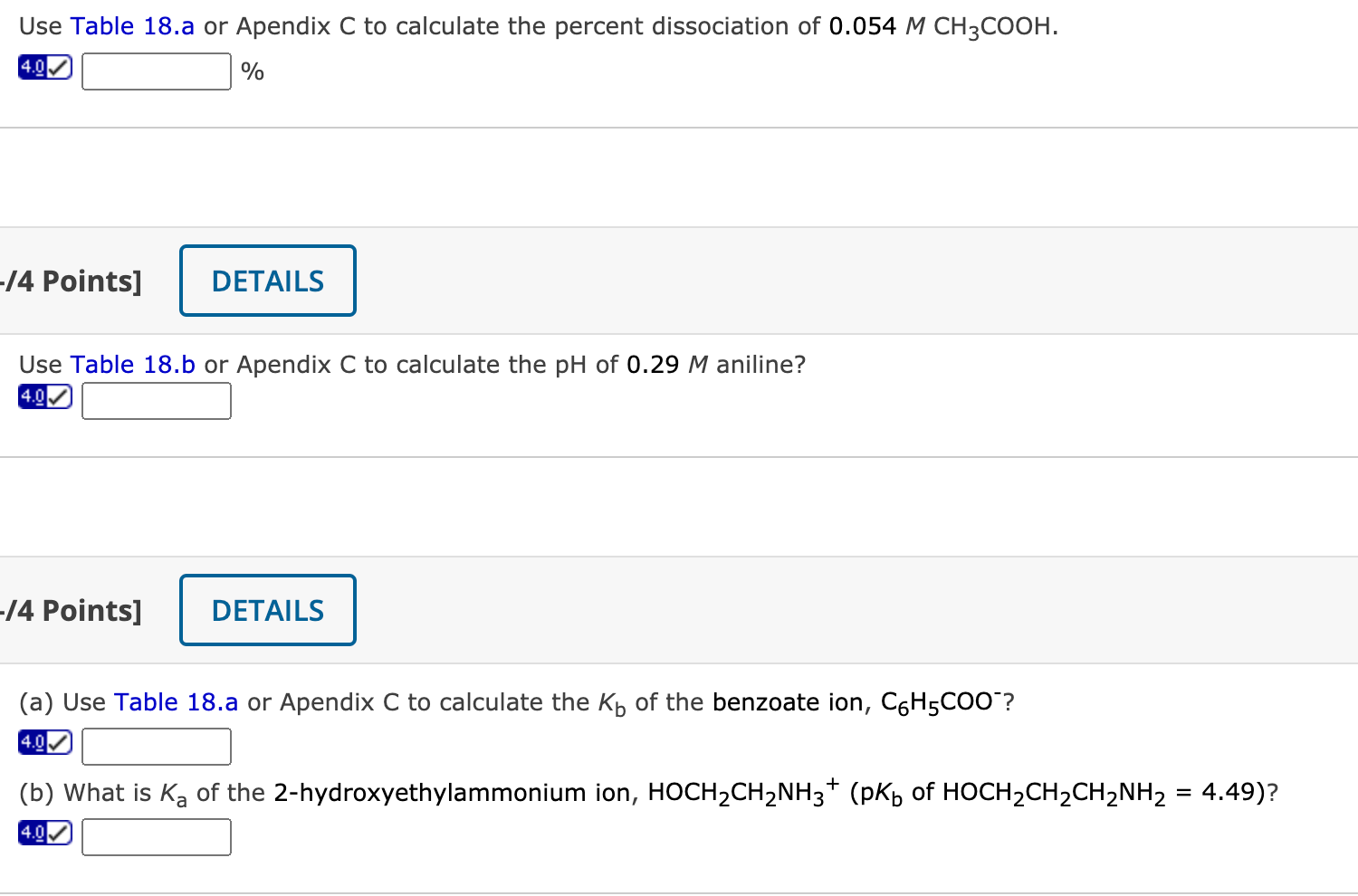The height and width of the screenshot is (896, 1358).
Task: Click the hydroxyethylammonium Ka answer box
Action: point(157,837)
